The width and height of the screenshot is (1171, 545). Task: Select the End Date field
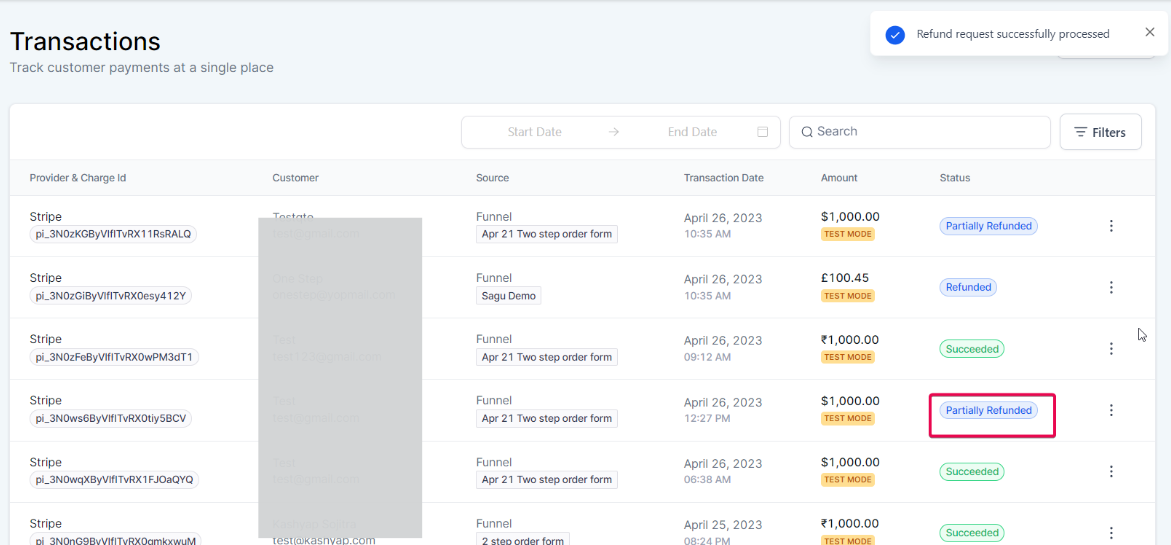coord(692,132)
